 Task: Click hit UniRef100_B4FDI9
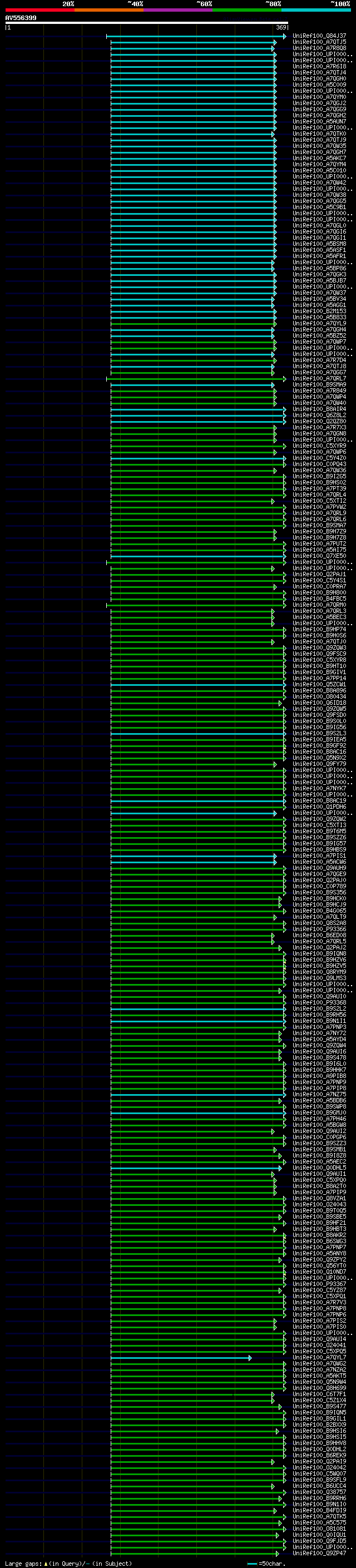319,1511
